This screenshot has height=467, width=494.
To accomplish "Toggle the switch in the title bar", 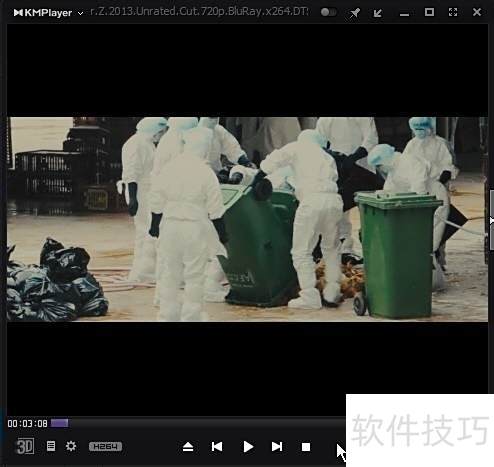I will [x=328, y=12].
